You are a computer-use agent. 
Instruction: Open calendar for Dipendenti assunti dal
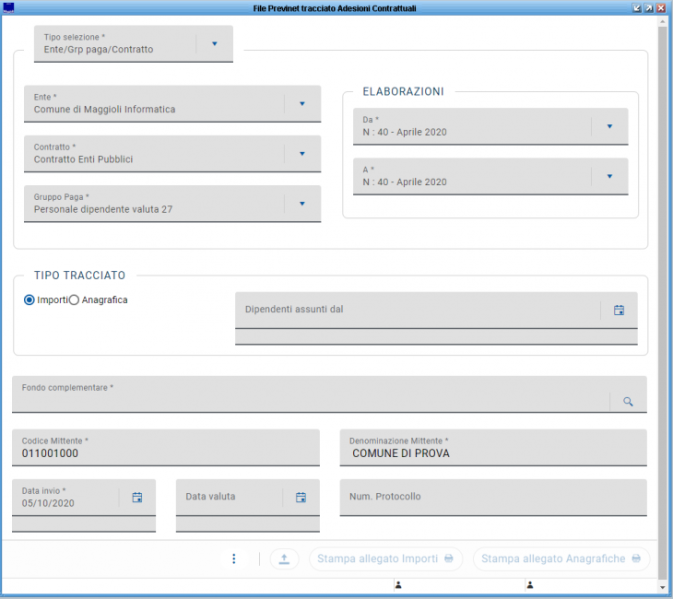coord(618,310)
